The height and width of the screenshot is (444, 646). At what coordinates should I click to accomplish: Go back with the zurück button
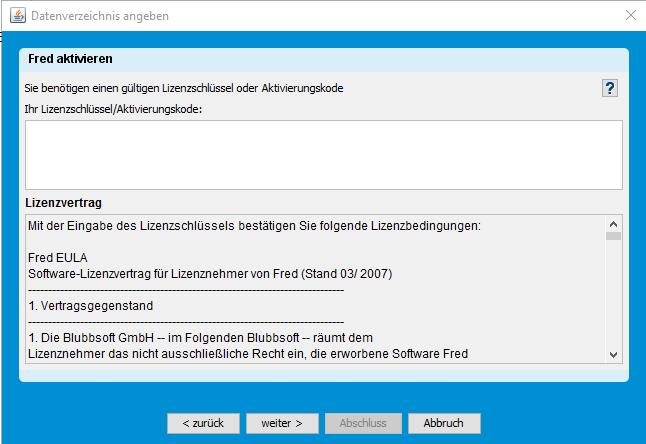203,423
